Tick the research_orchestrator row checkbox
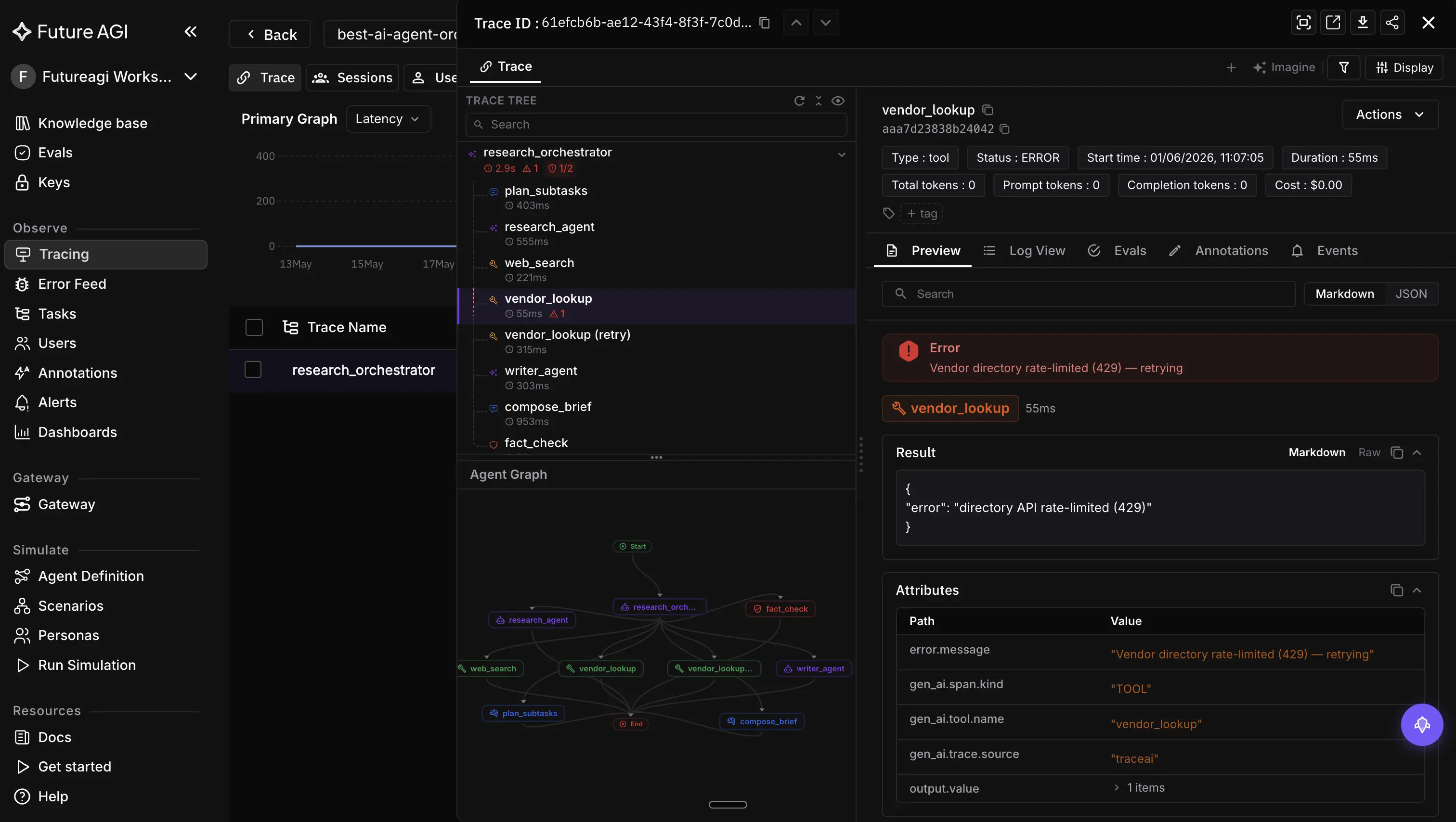 (253, 370)
